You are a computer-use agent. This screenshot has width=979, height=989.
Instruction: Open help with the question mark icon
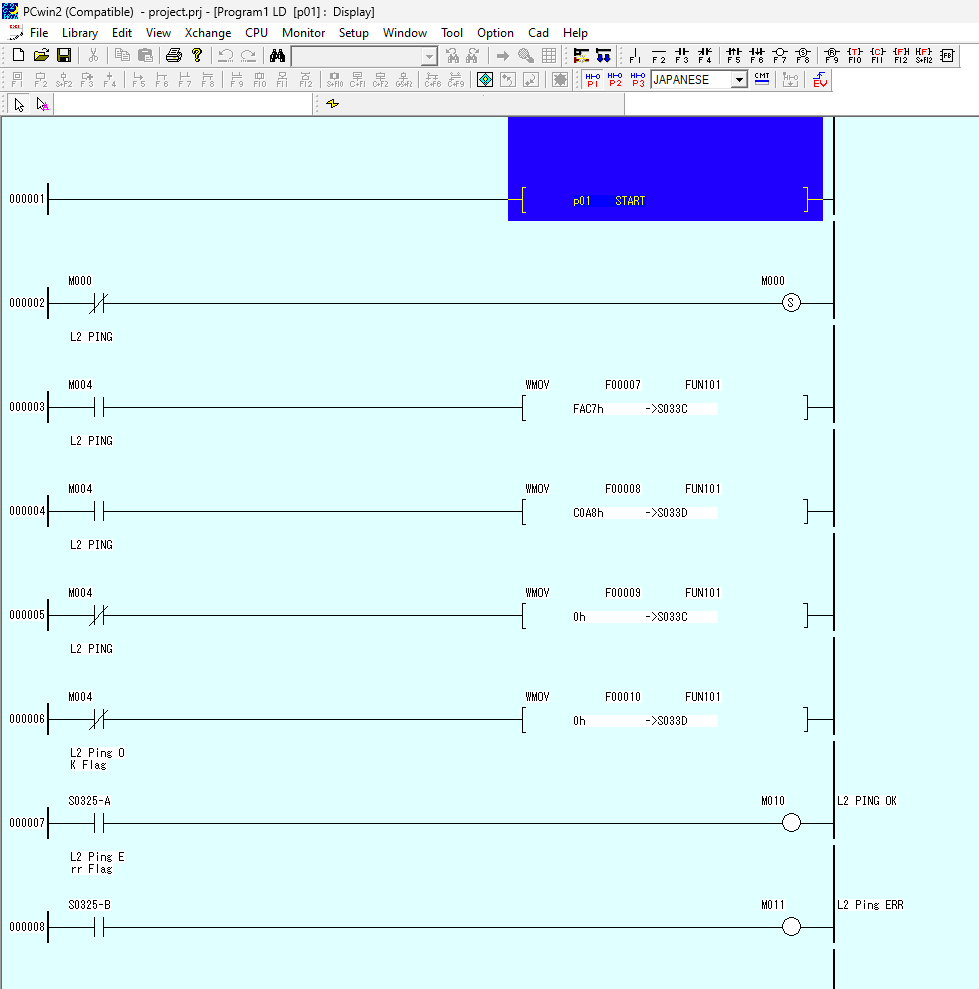pos(197,56)
